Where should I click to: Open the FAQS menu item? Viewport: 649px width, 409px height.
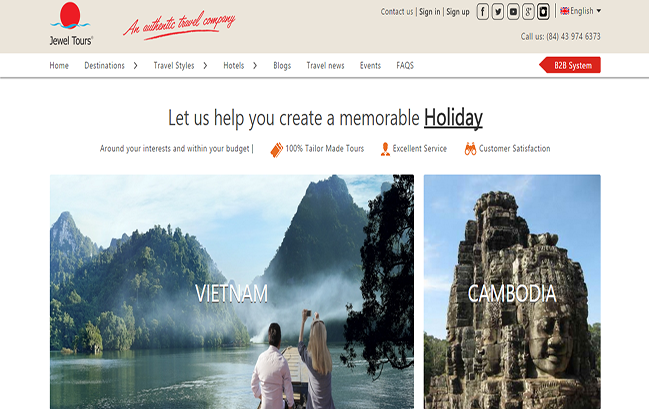click(x=405, y=65)
